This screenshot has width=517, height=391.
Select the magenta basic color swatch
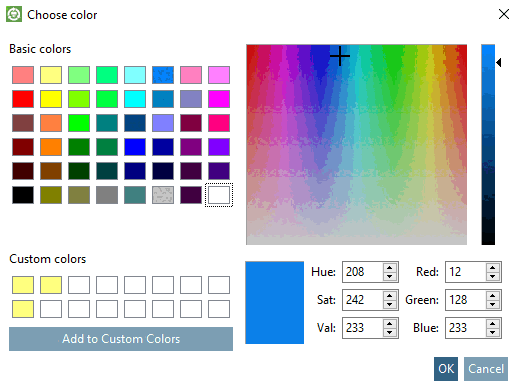click(x=219, y=99)
